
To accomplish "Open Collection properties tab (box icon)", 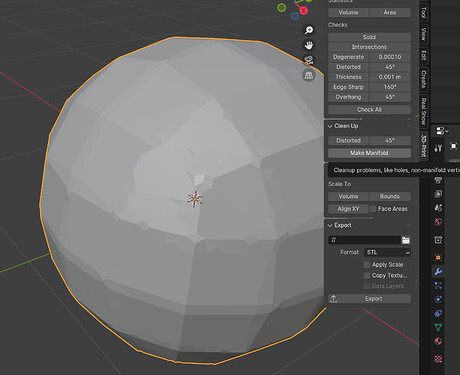I will [438, 240].
